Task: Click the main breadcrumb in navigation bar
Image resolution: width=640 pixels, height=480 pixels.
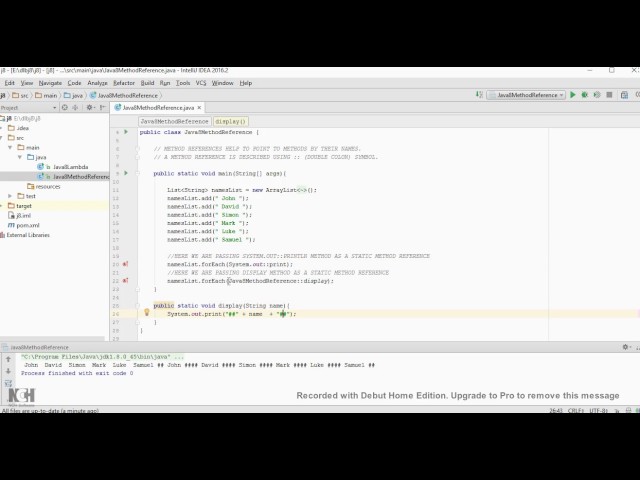Action: point(46,96)
